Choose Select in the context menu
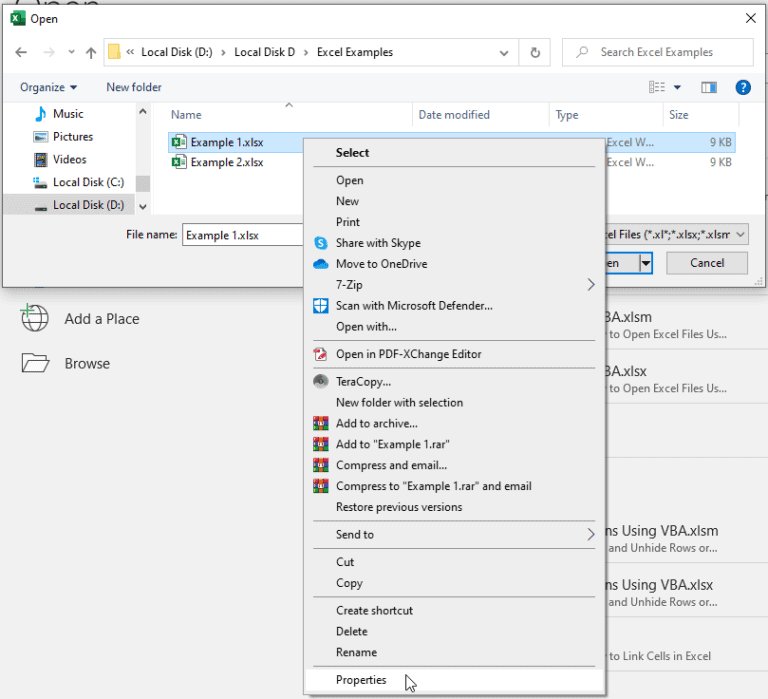Viewport: 768px width, 699px height. point(352,153)
